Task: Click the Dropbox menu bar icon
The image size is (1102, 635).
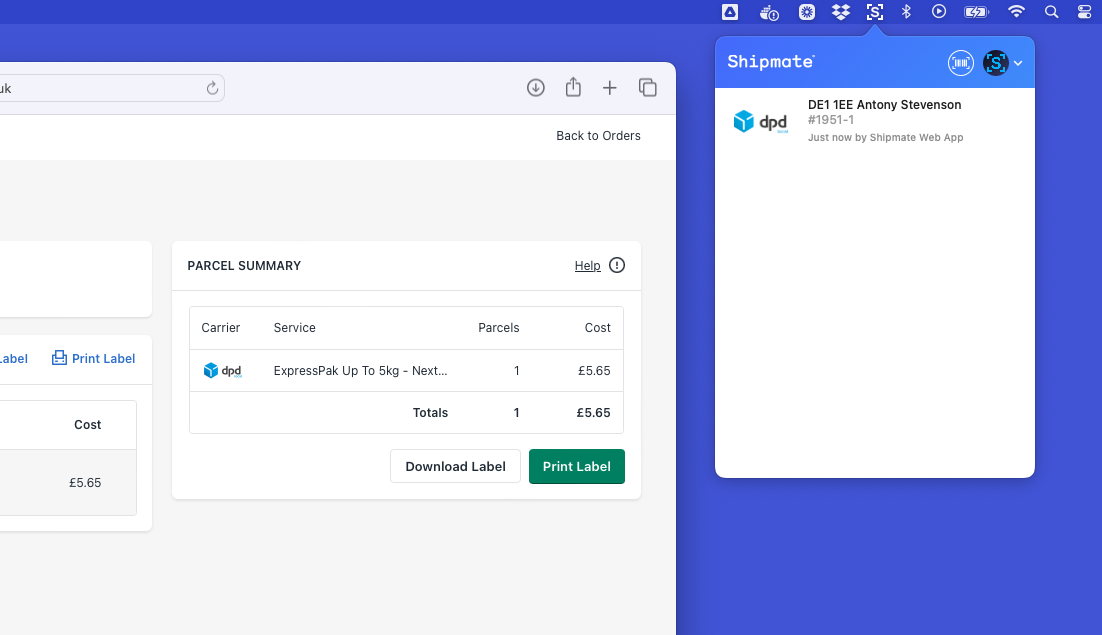Action: coord(840,11)
